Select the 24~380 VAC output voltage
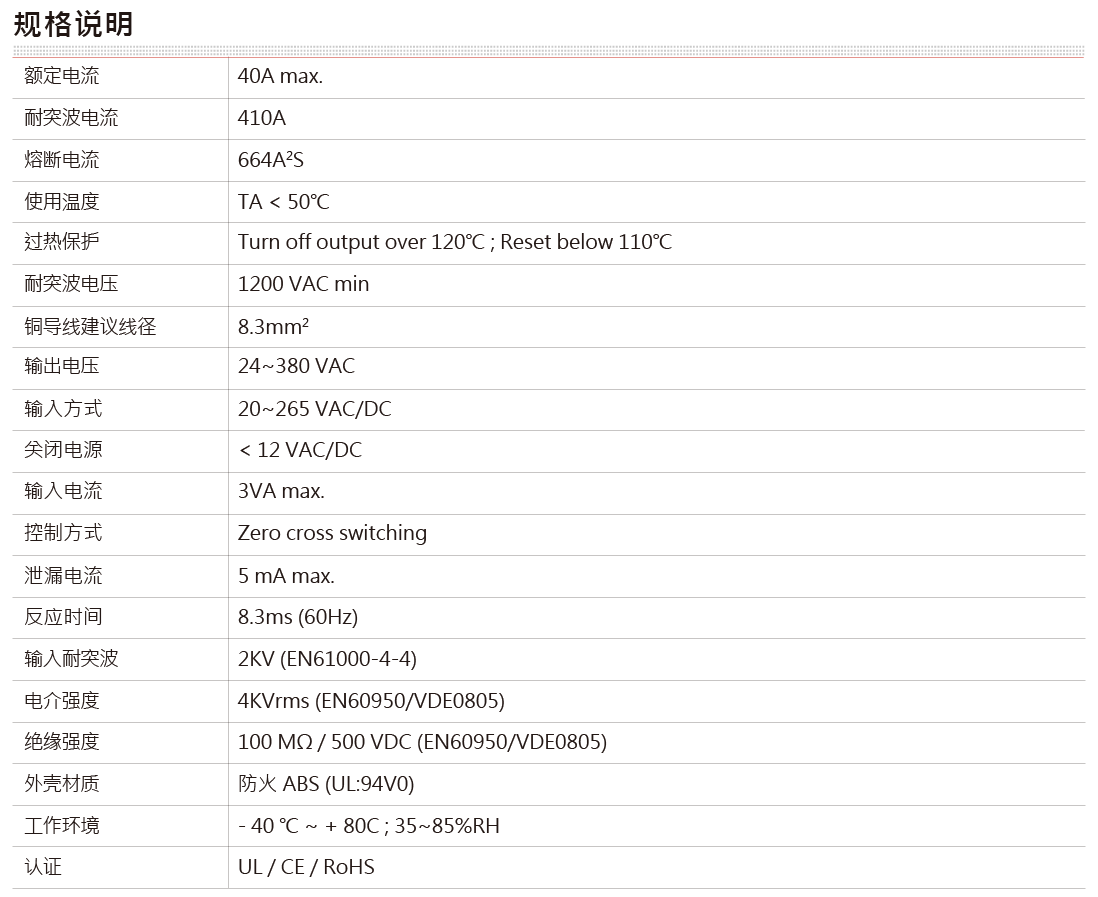Screen dimensions: 1098x897 (x=296, y=367)
